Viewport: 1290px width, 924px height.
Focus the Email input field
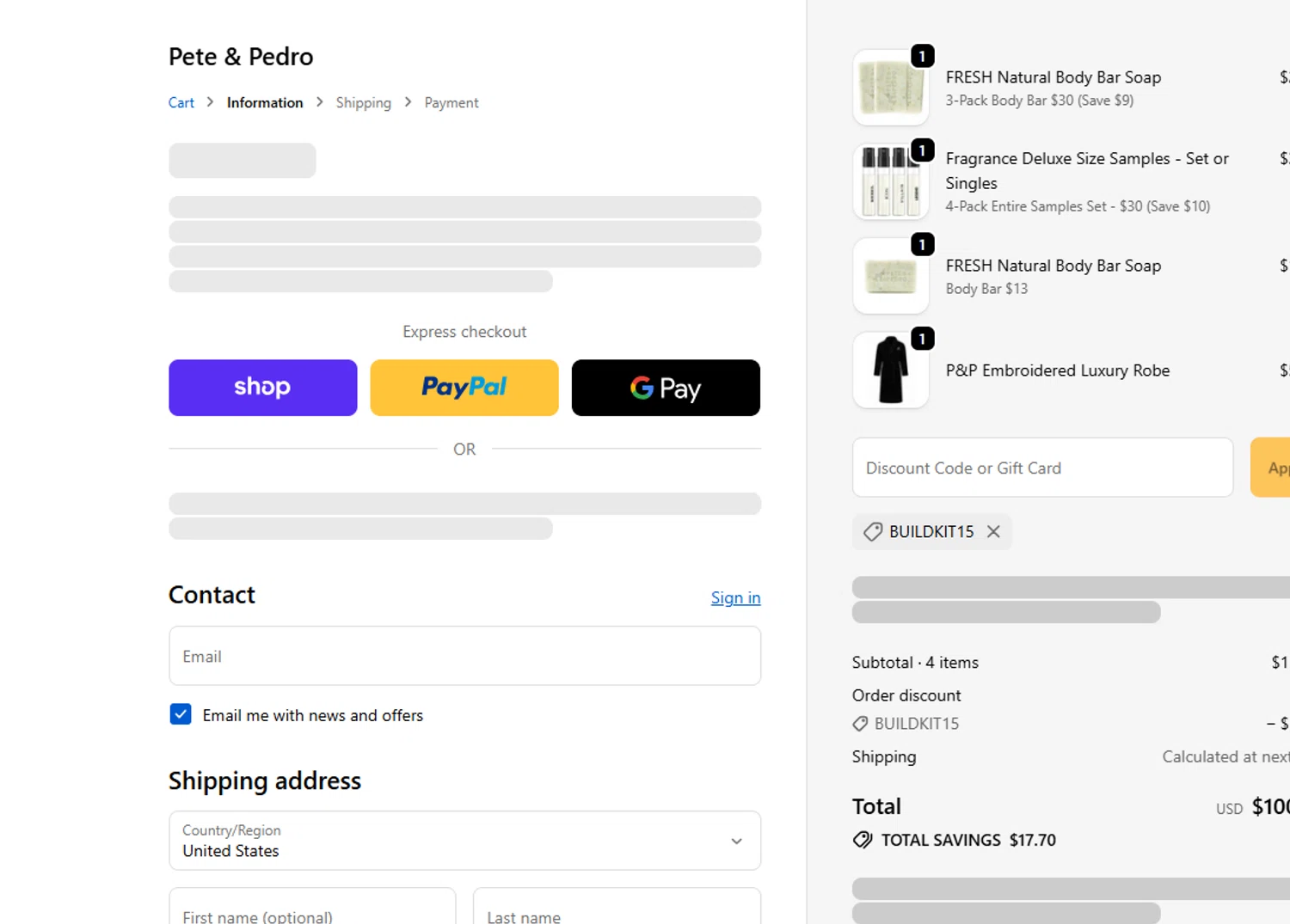(464, 656)
